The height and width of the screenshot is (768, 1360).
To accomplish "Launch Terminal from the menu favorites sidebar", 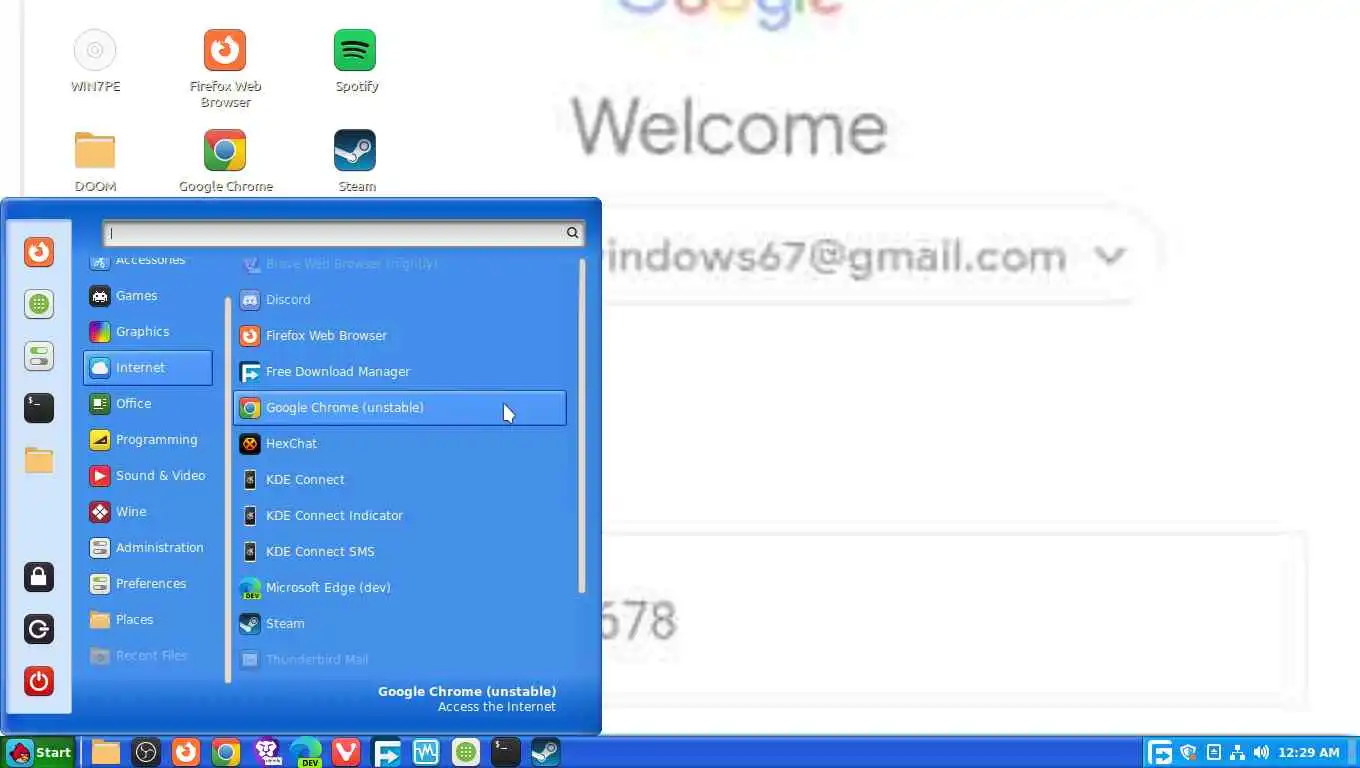I will coord(39,408).
